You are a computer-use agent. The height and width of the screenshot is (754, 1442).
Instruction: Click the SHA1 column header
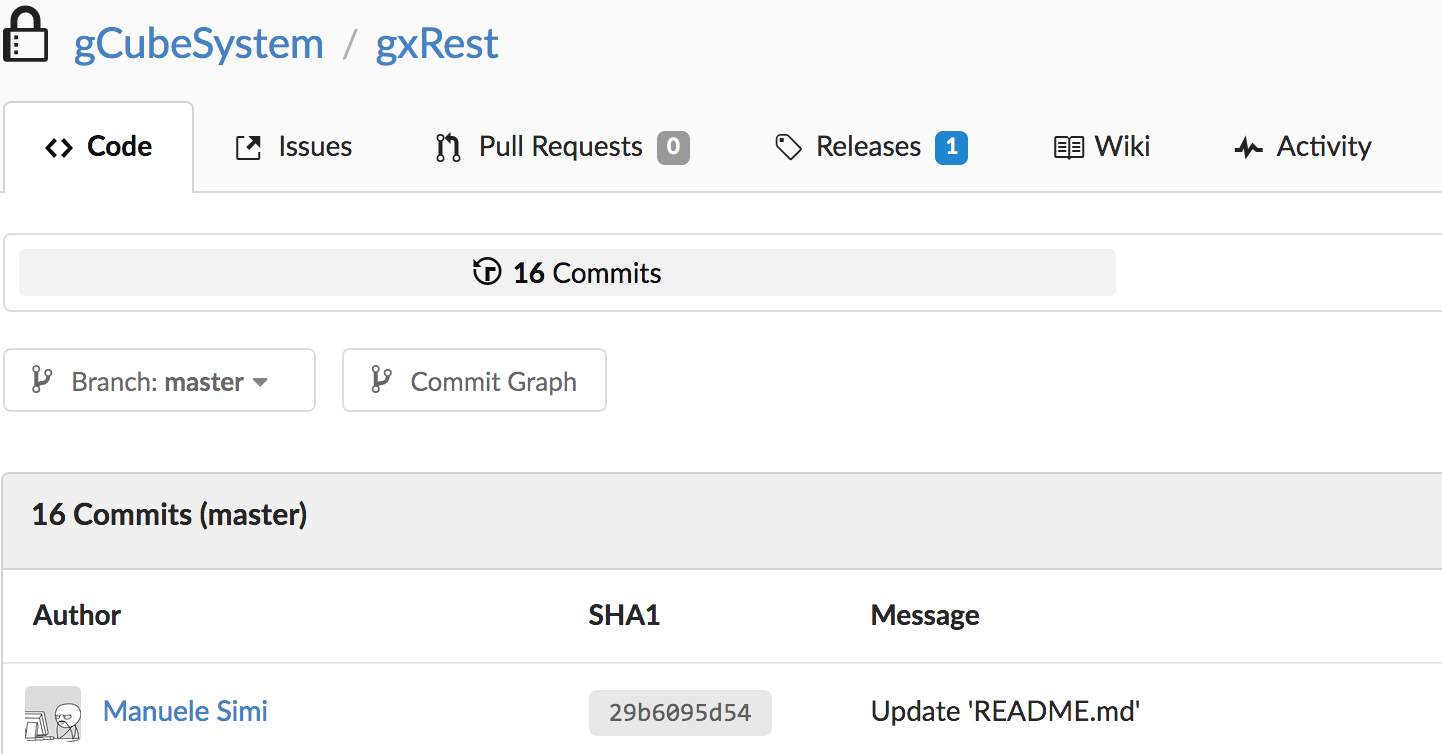tap(624, 615)
